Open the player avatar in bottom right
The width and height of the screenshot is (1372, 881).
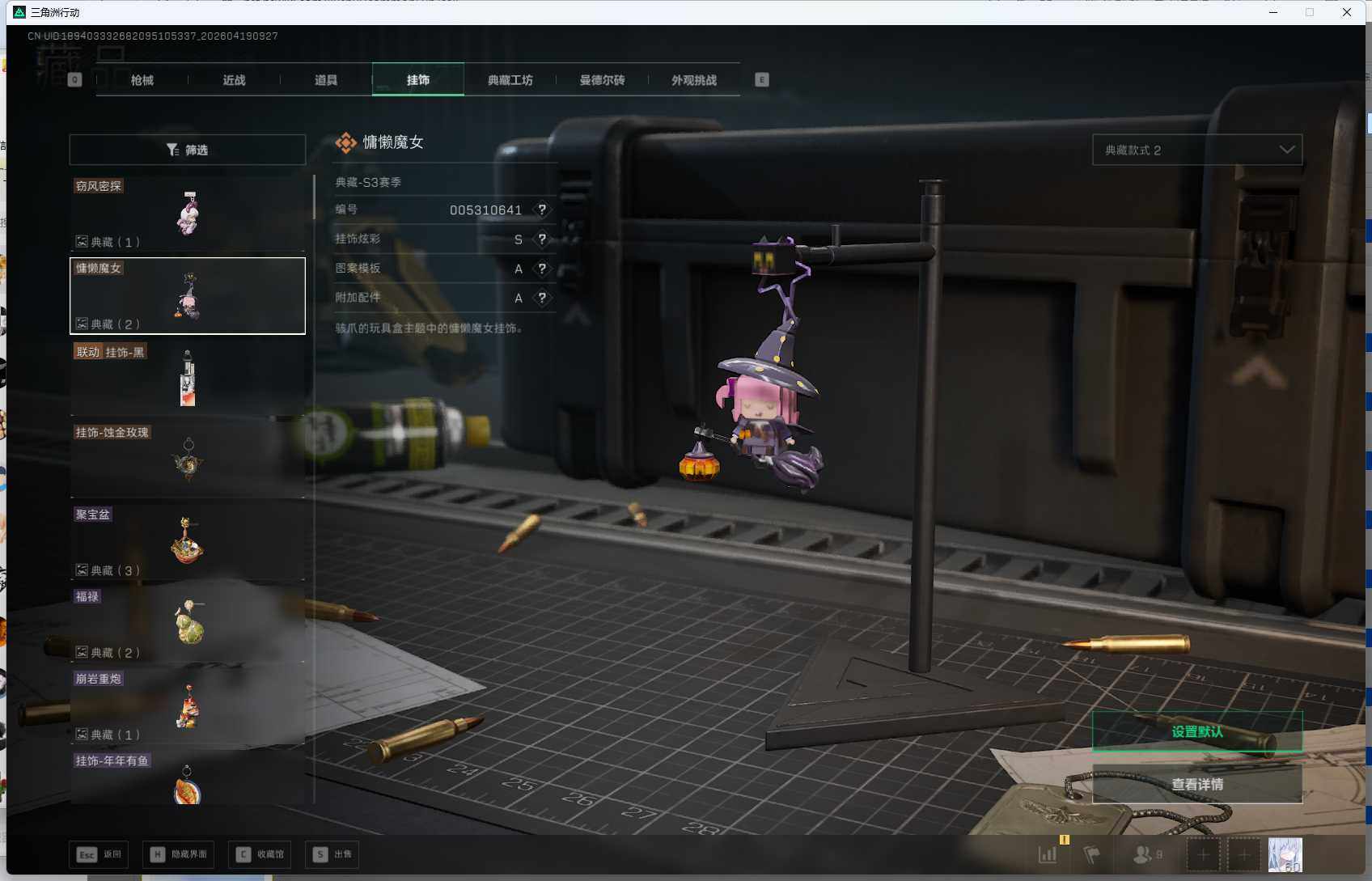1285,854
